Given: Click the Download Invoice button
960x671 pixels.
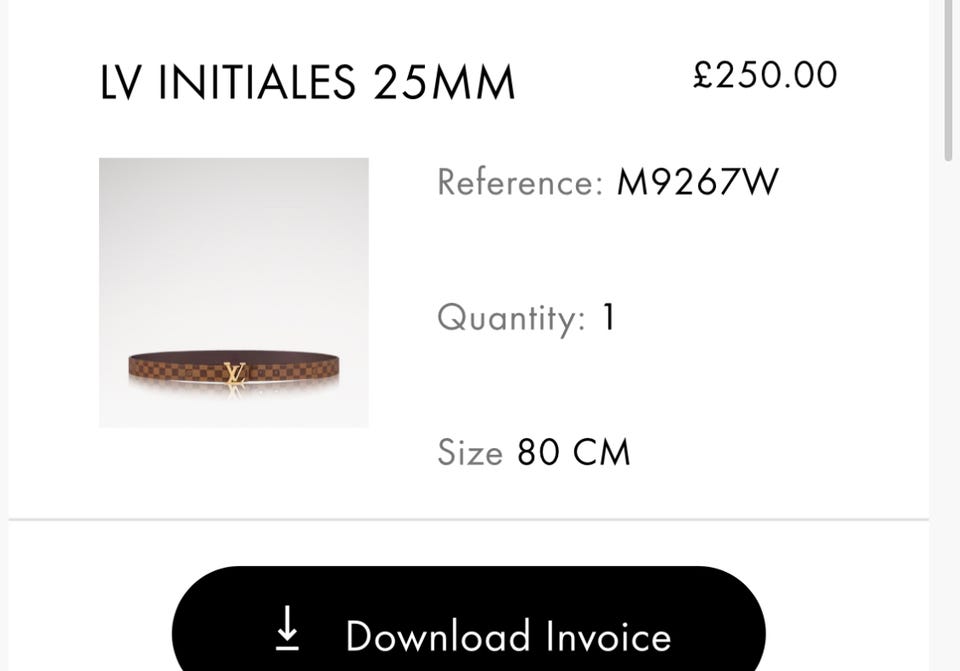Looking at the screenshot, I should coord(468,620).
